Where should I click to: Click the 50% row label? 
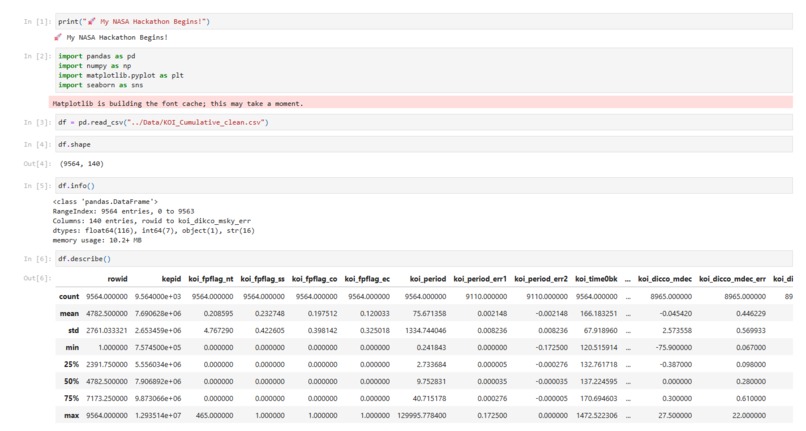pyautogui.click(x=71, y=382)
